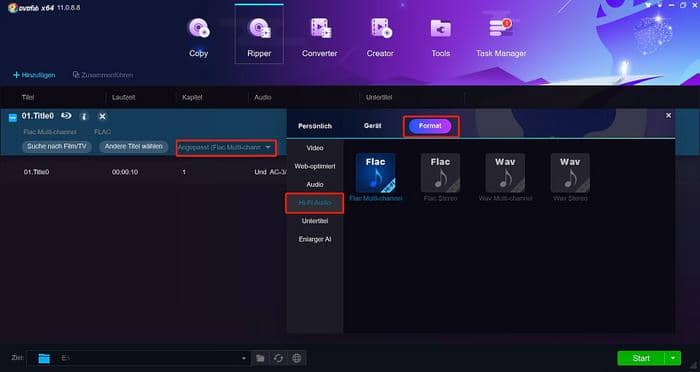The image size is (700, 372).
Task: Choose the Wav Multi-channel profile
Action: (x=505, y=177)
